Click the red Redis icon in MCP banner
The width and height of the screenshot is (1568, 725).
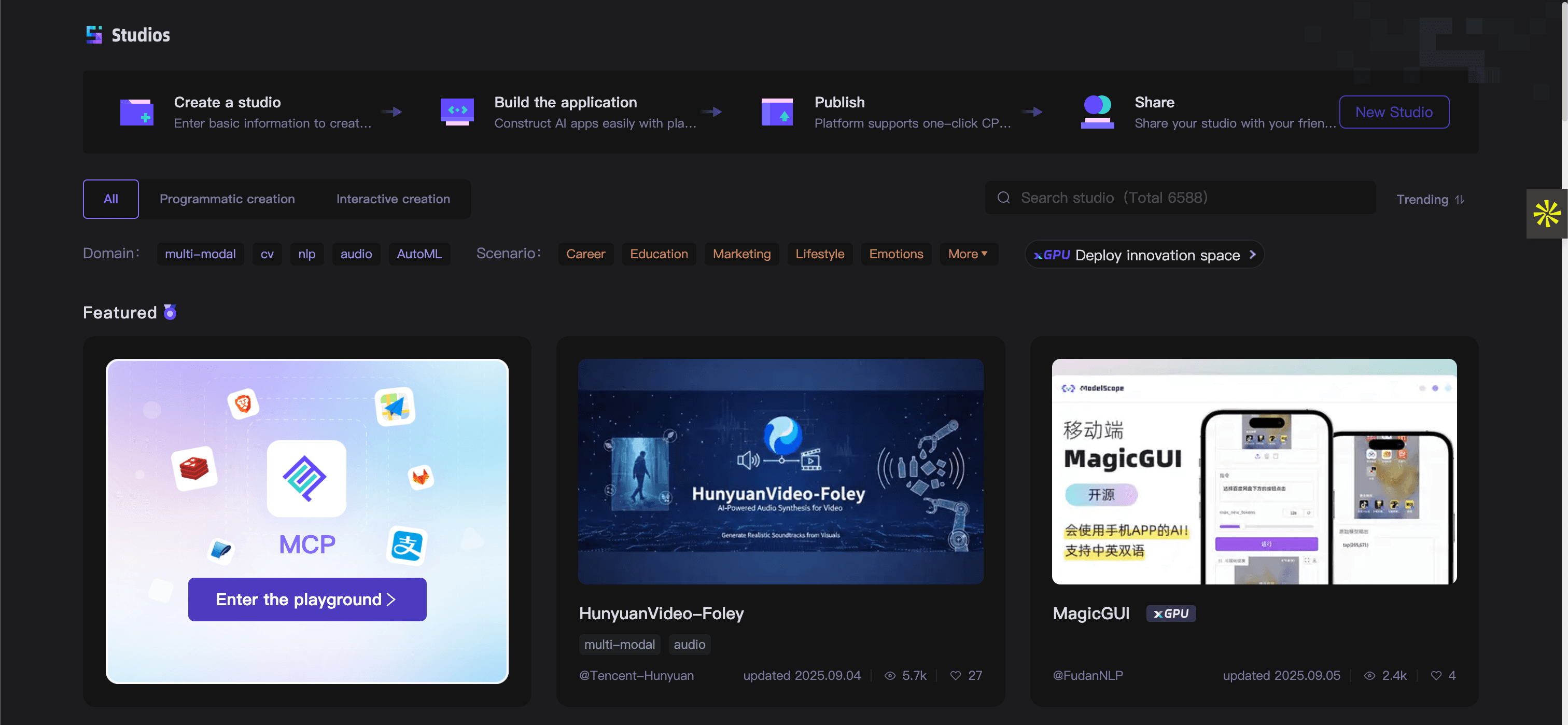[195, 469]
